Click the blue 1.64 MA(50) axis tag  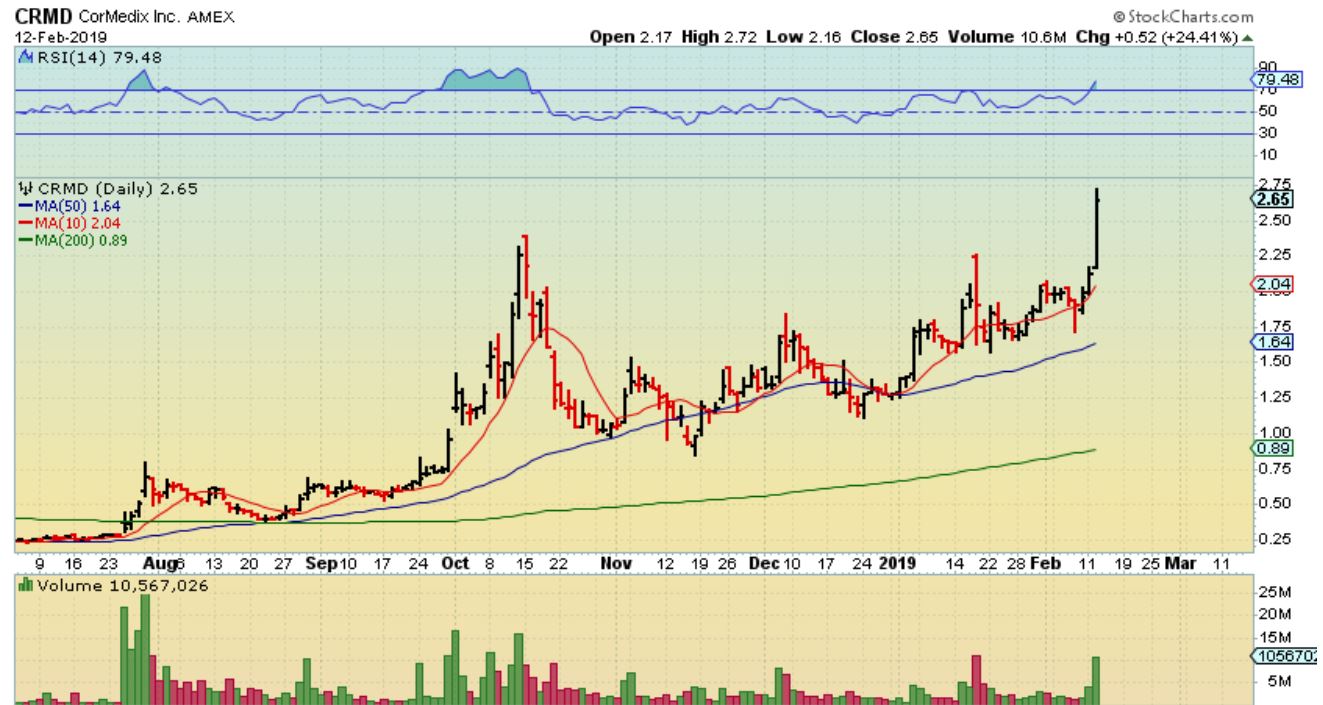(1273, 342)
